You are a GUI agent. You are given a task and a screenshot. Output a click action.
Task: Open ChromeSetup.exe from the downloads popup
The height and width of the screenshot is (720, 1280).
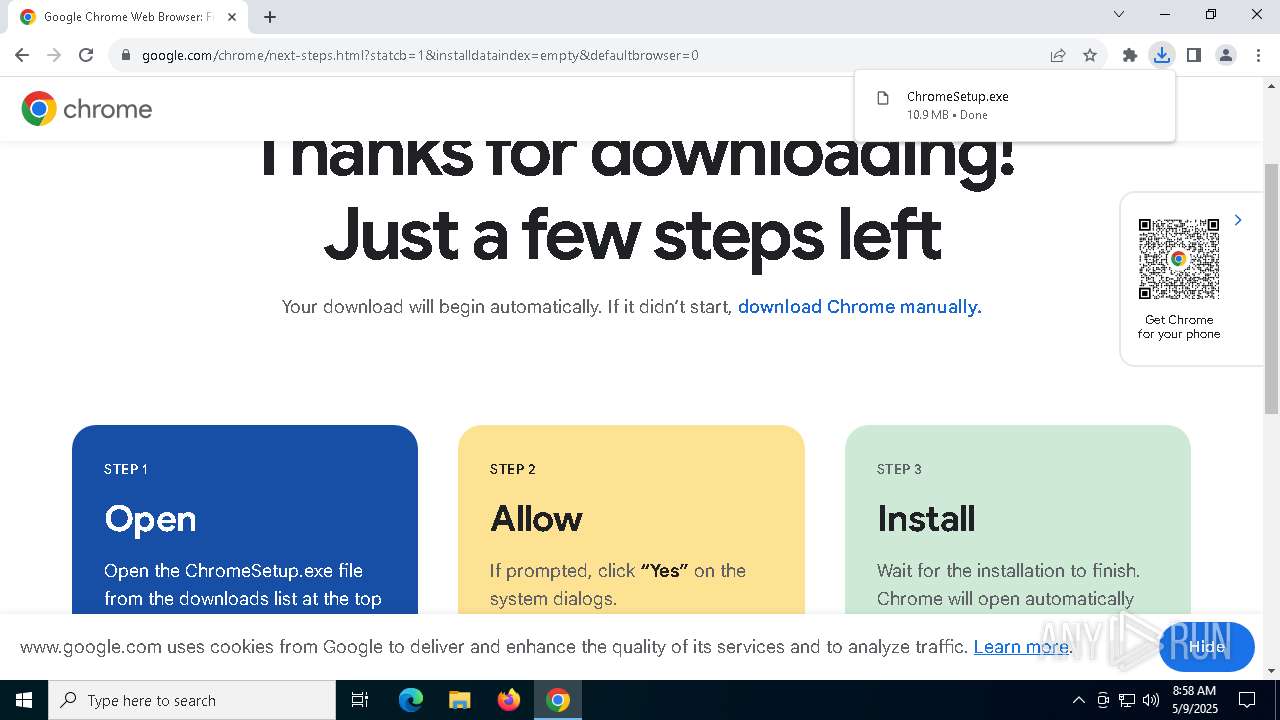(x=1015, y=105)
